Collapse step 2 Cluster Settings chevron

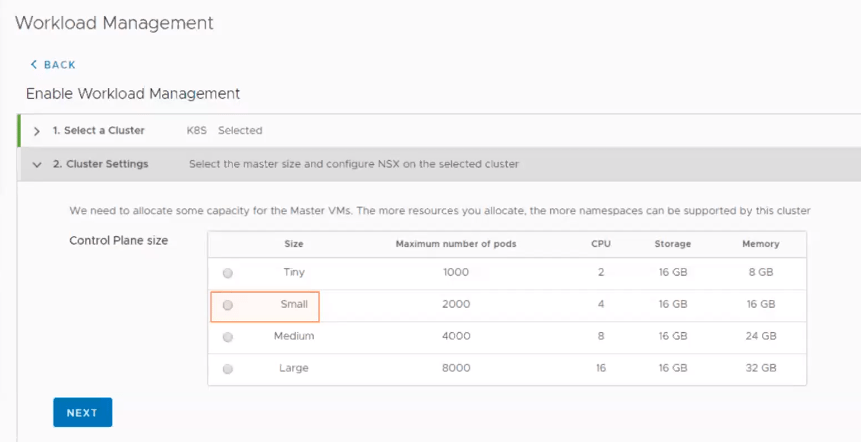(37, 164)
